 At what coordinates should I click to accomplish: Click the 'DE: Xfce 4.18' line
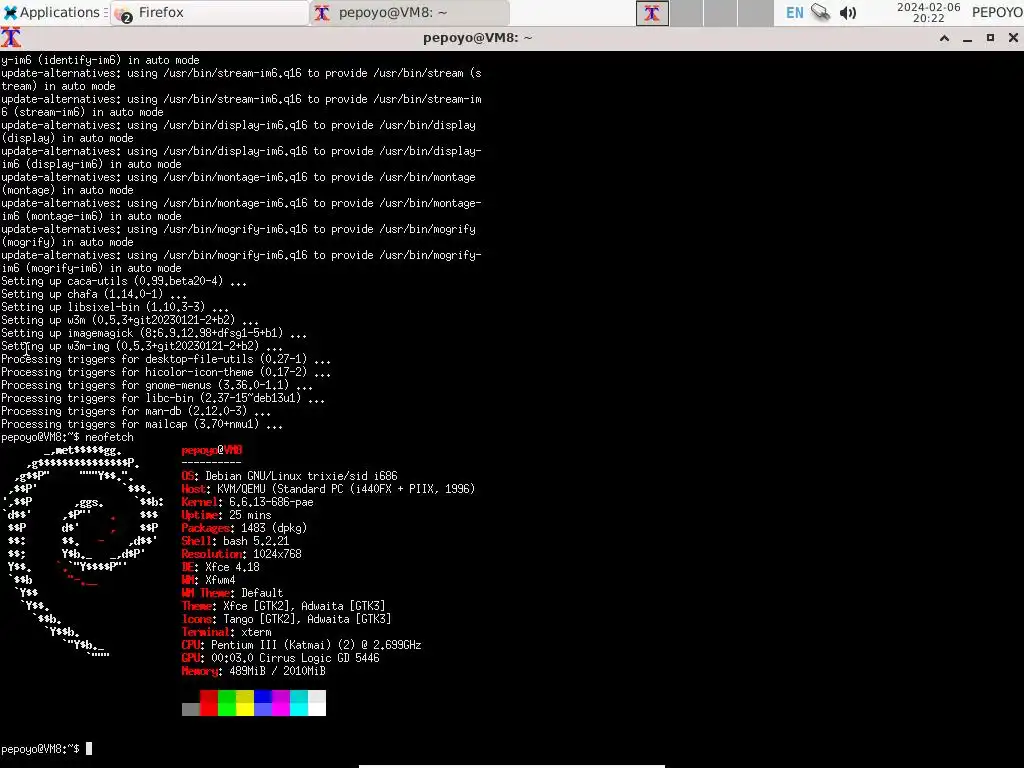click(x=221, y=568)
